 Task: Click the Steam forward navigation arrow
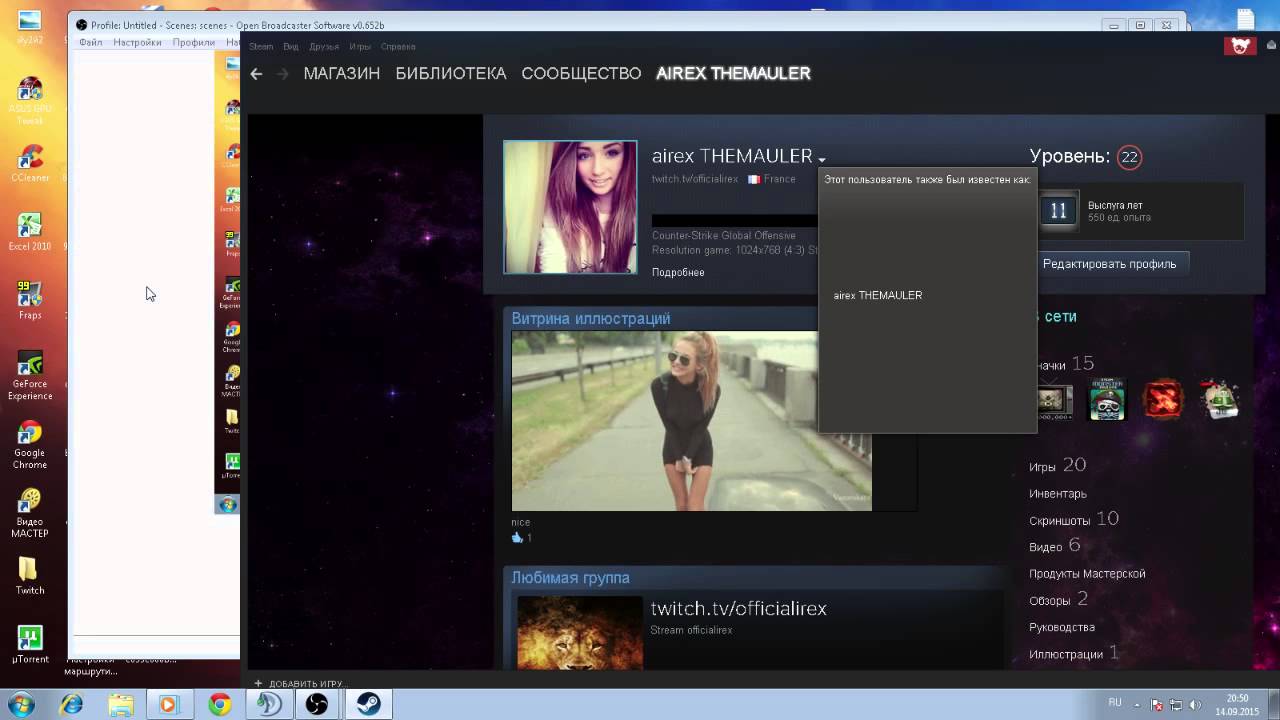pos(282,74)
